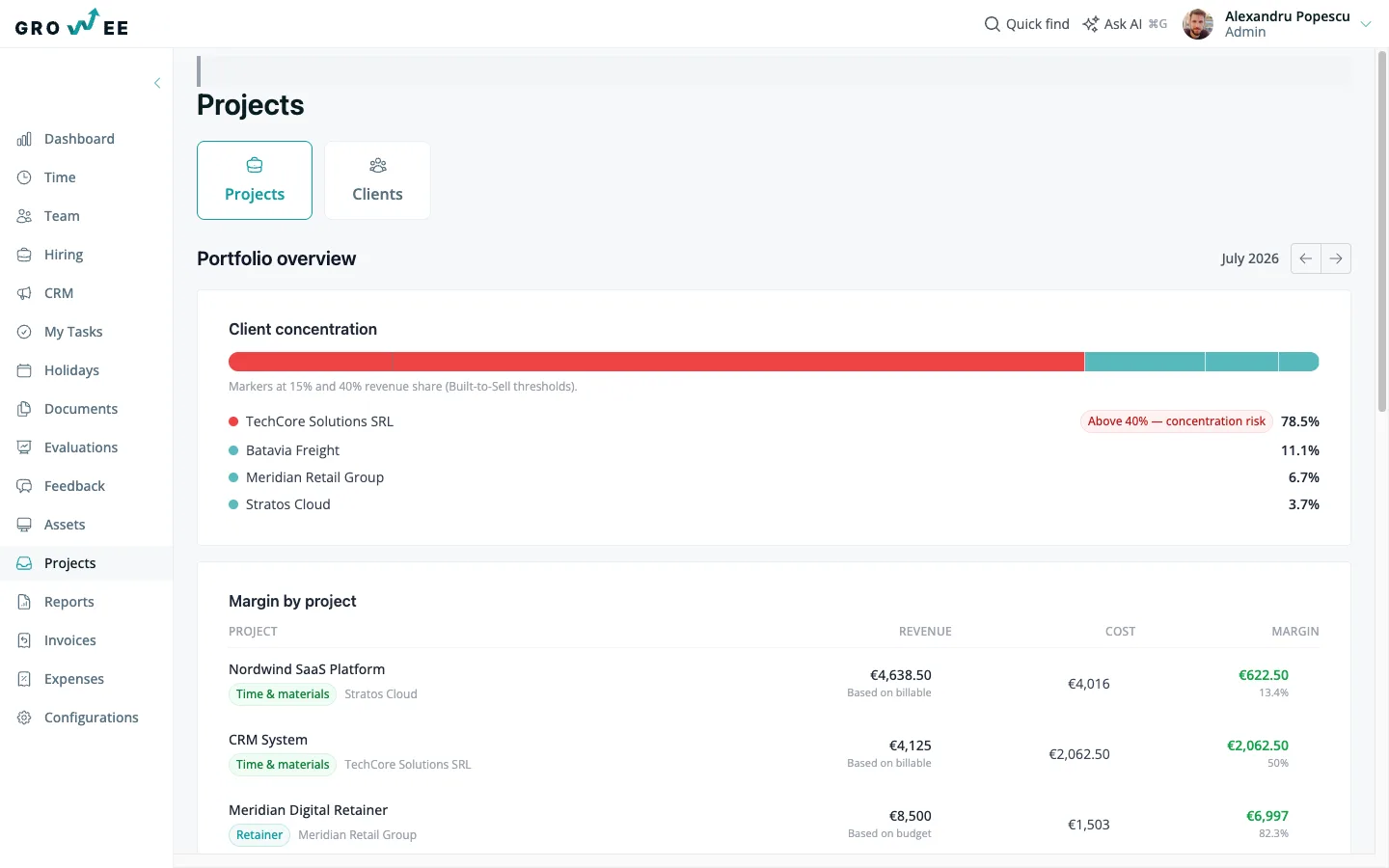Screen dimensions: 1389x868
Task: Click the Invoices icon in sidebar
Action: tap(24, 640)
